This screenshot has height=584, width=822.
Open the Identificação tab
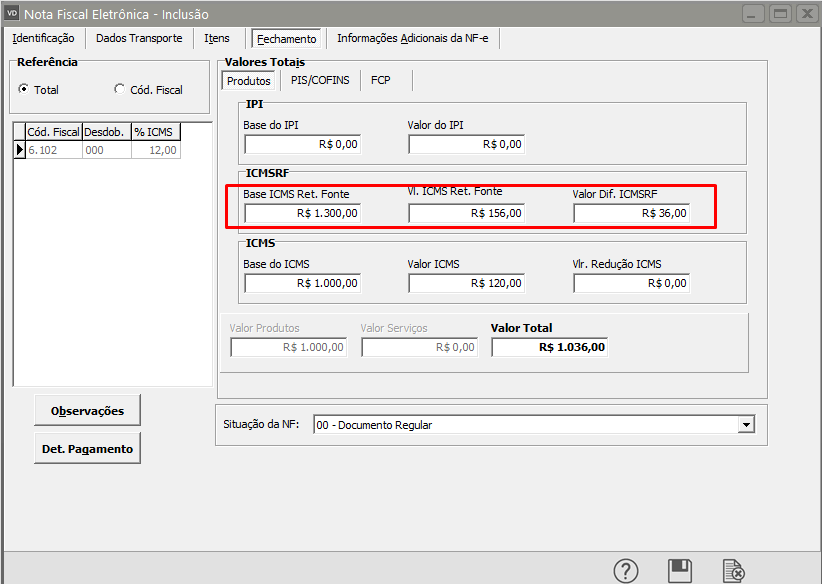[43, 38]
